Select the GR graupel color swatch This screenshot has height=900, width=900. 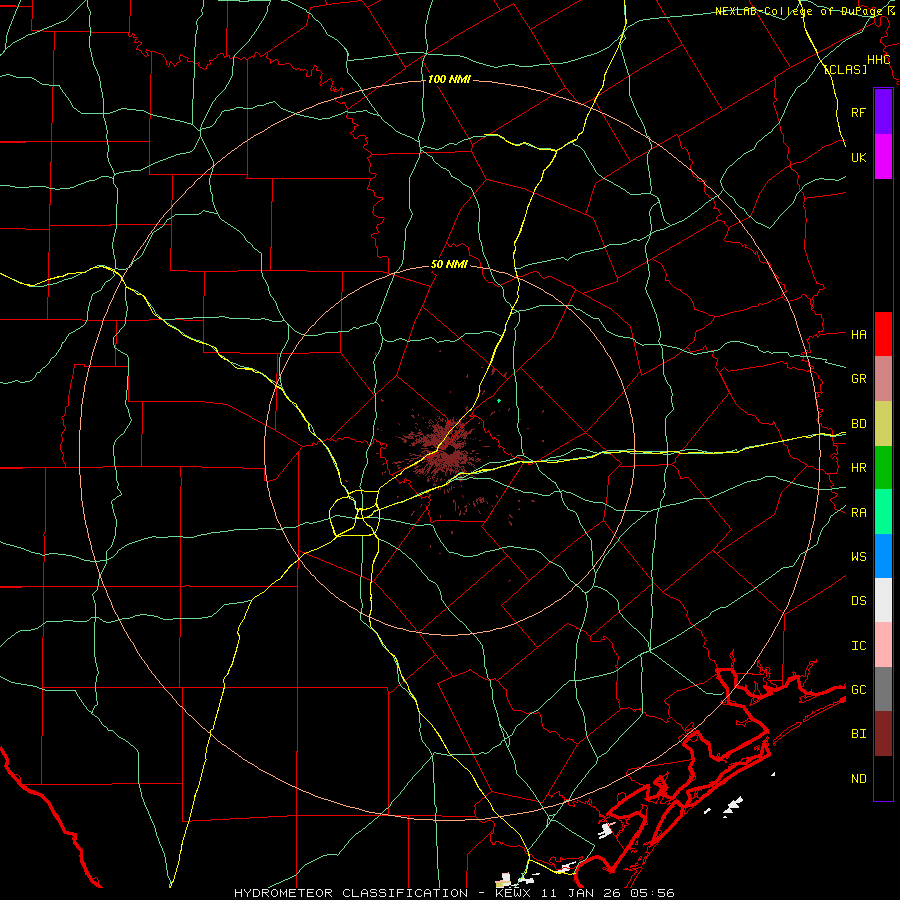click(883, 379)
